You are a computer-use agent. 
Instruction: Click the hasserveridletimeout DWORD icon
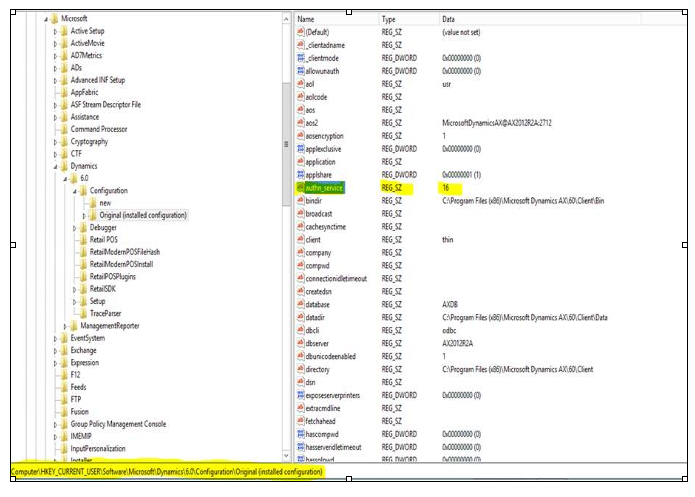pyautogui.click(x=301, y=447)
